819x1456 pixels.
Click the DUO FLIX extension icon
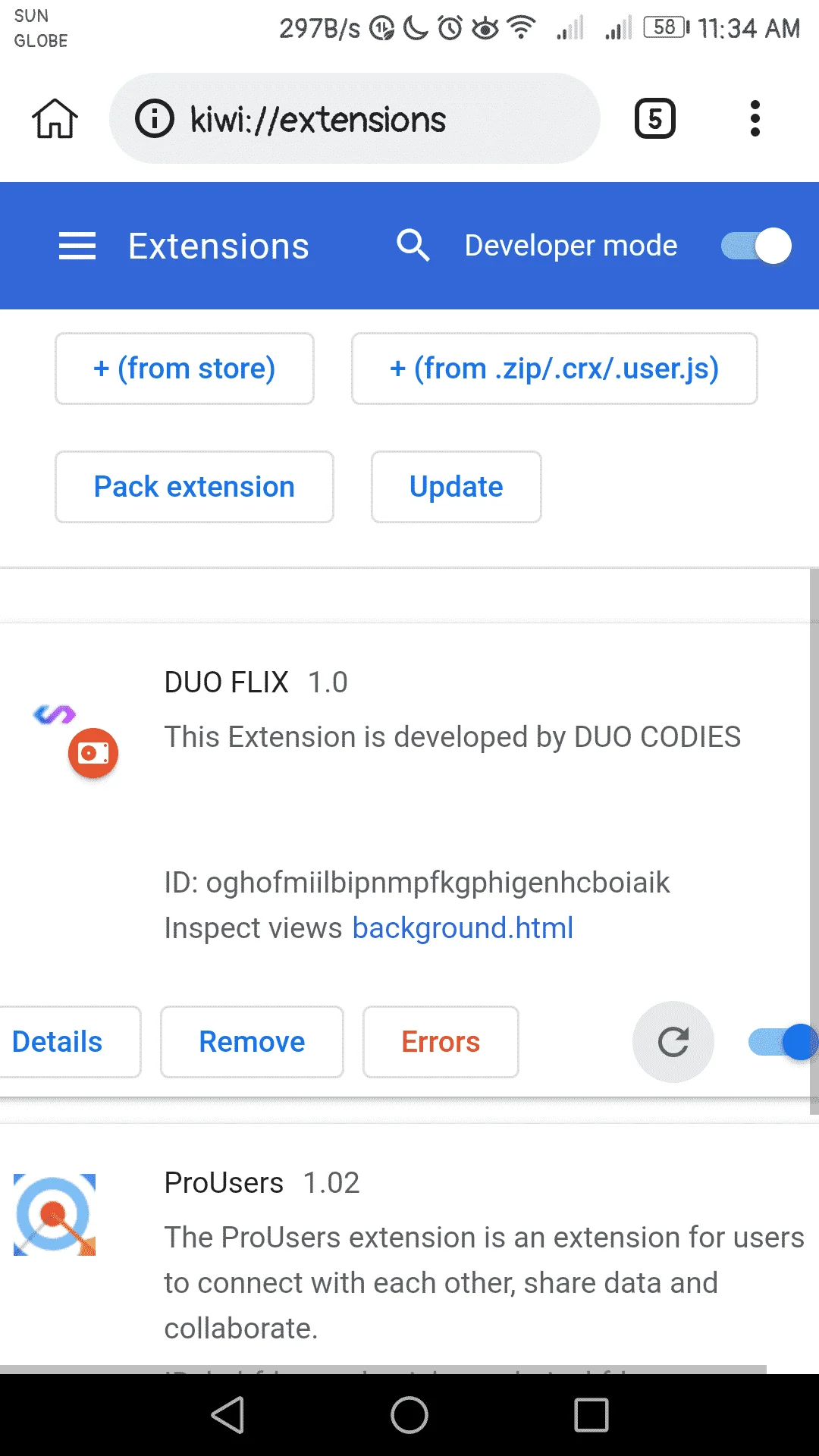76,740
